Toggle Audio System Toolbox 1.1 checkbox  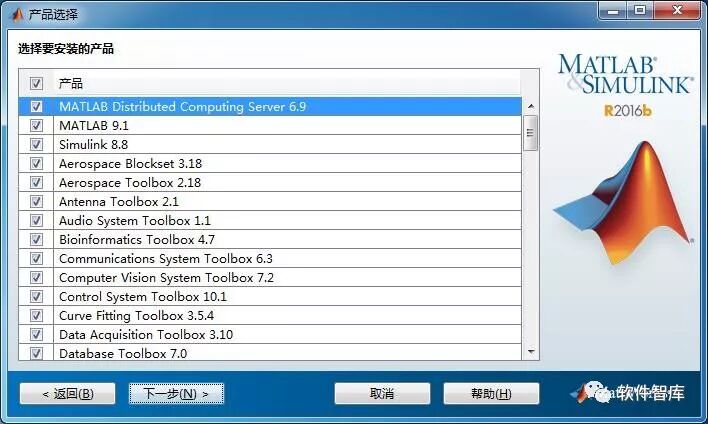pos(36,220)
